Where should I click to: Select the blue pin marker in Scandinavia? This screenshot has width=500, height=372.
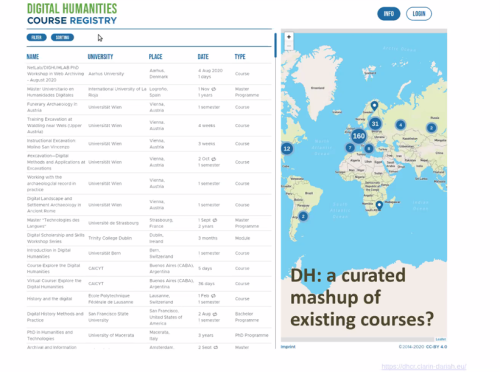click(374, 106)
